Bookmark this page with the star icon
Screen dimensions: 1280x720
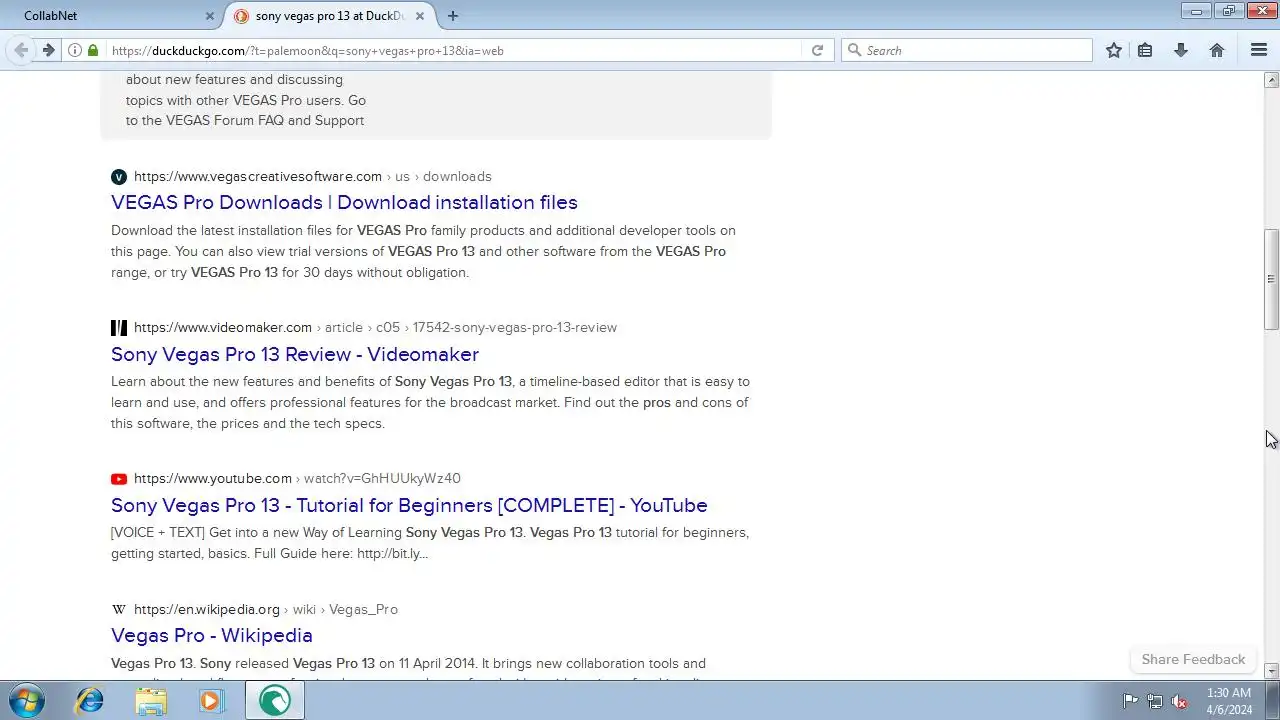1114,50
